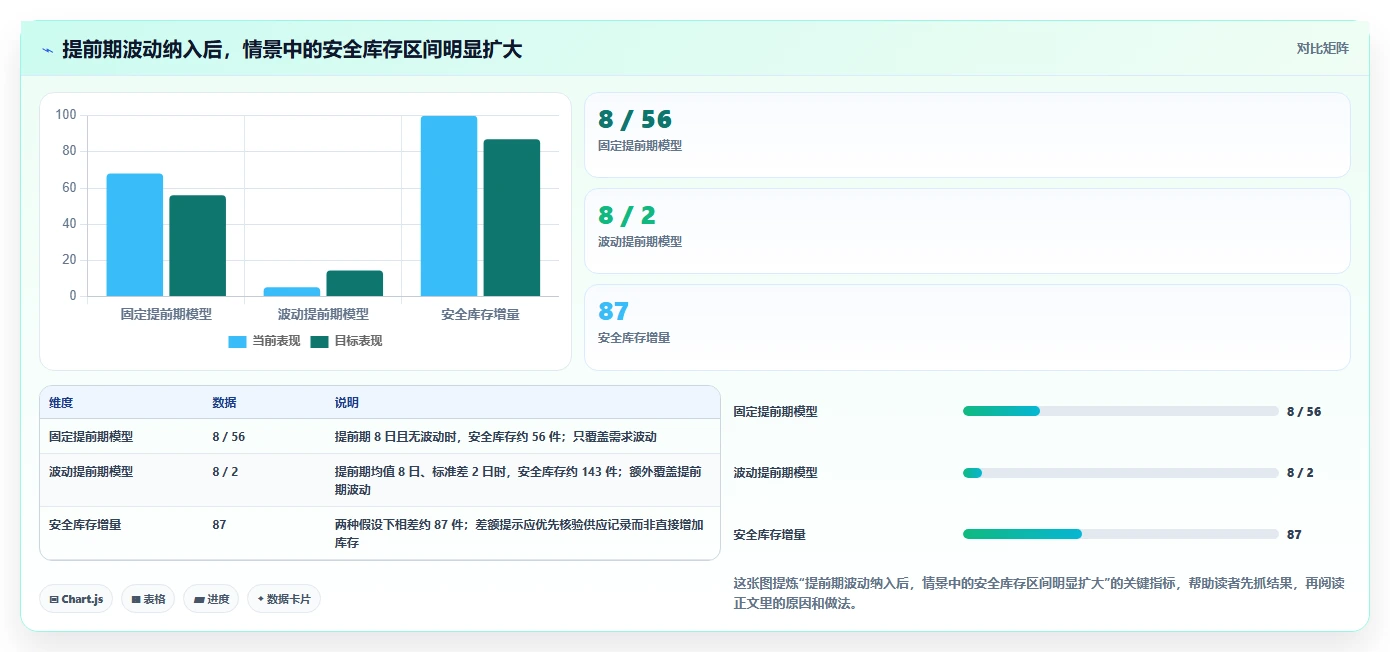Viewport: 1390px width, 652px height.
Task: Click chart axis label 固定提前期模型
Action: coord(166,314)
